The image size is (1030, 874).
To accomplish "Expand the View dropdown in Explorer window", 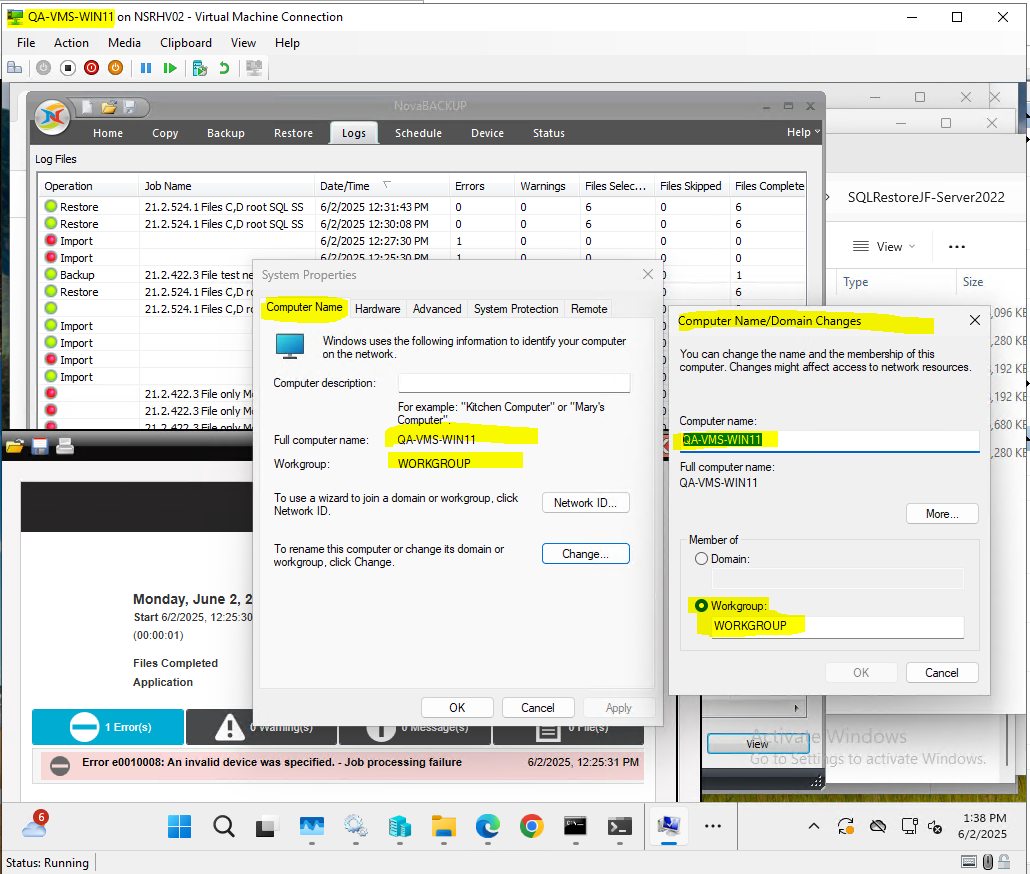I will 884,247.
